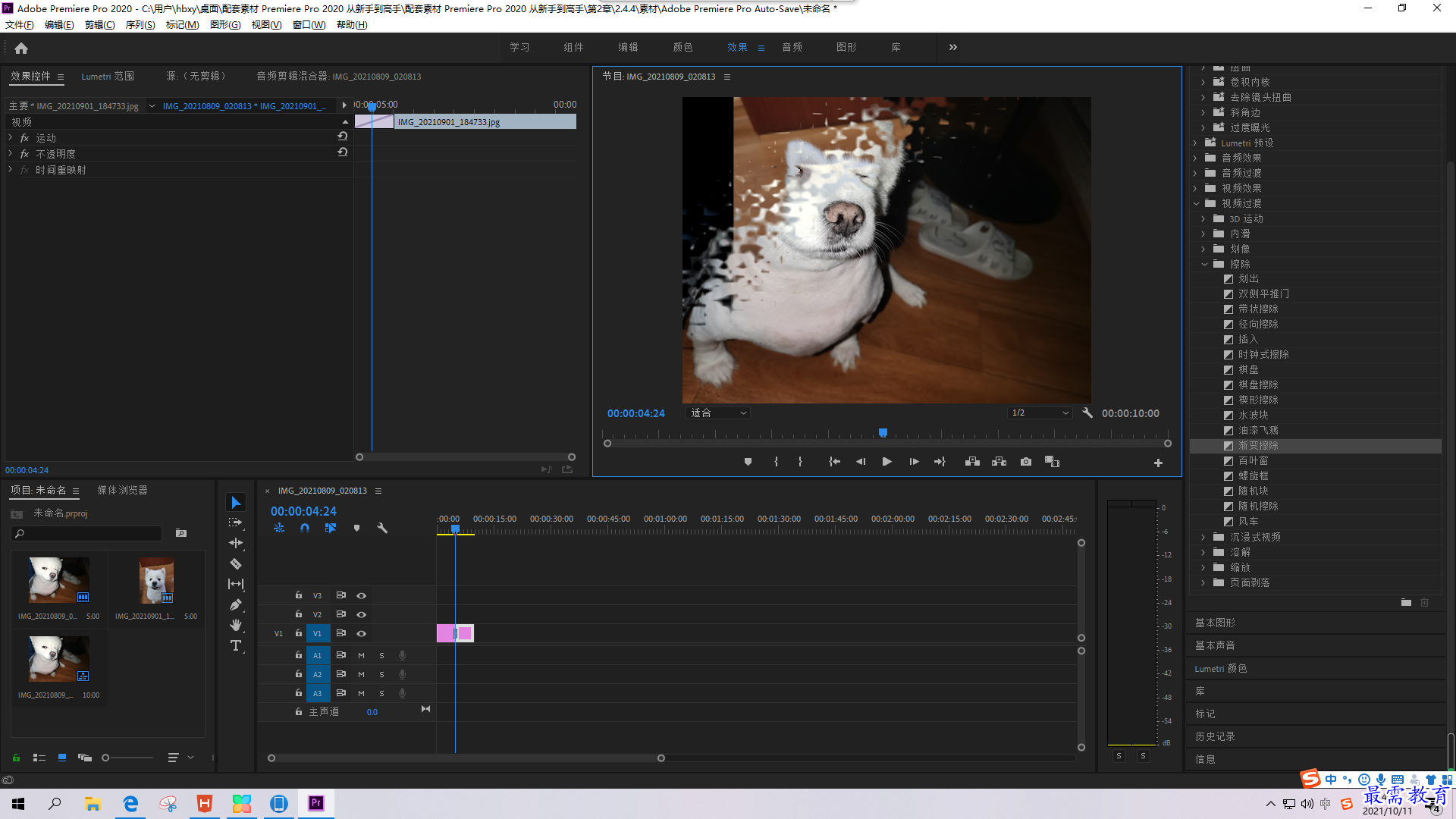Collapse the 擦除 folder

1204,264
